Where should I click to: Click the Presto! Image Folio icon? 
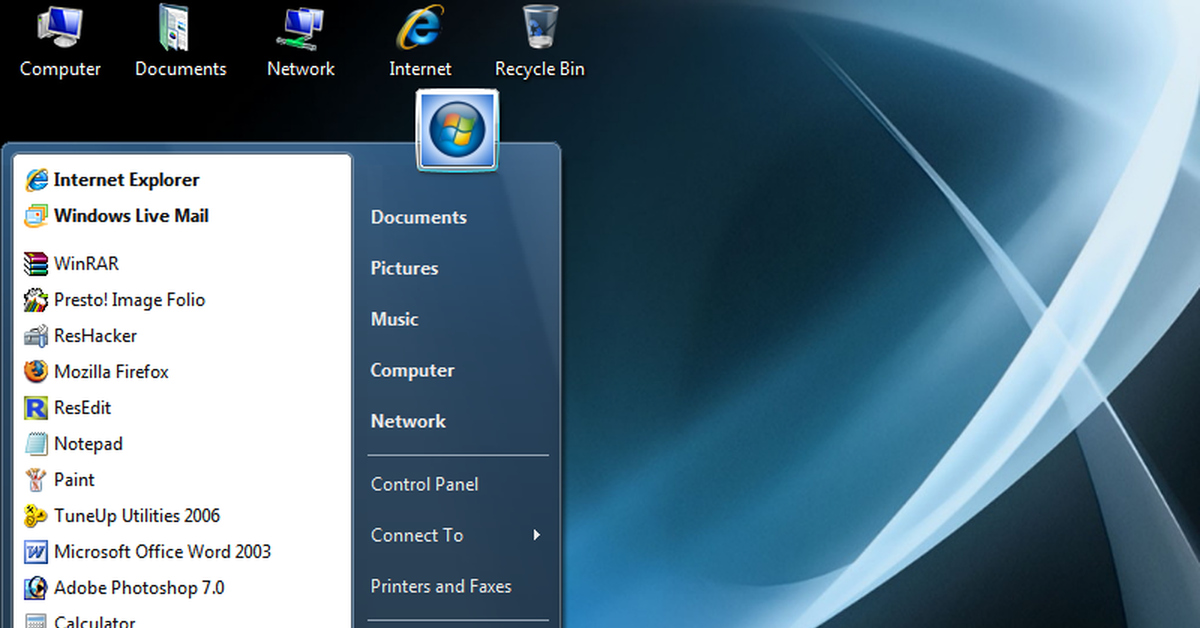(x=37, y=300)
